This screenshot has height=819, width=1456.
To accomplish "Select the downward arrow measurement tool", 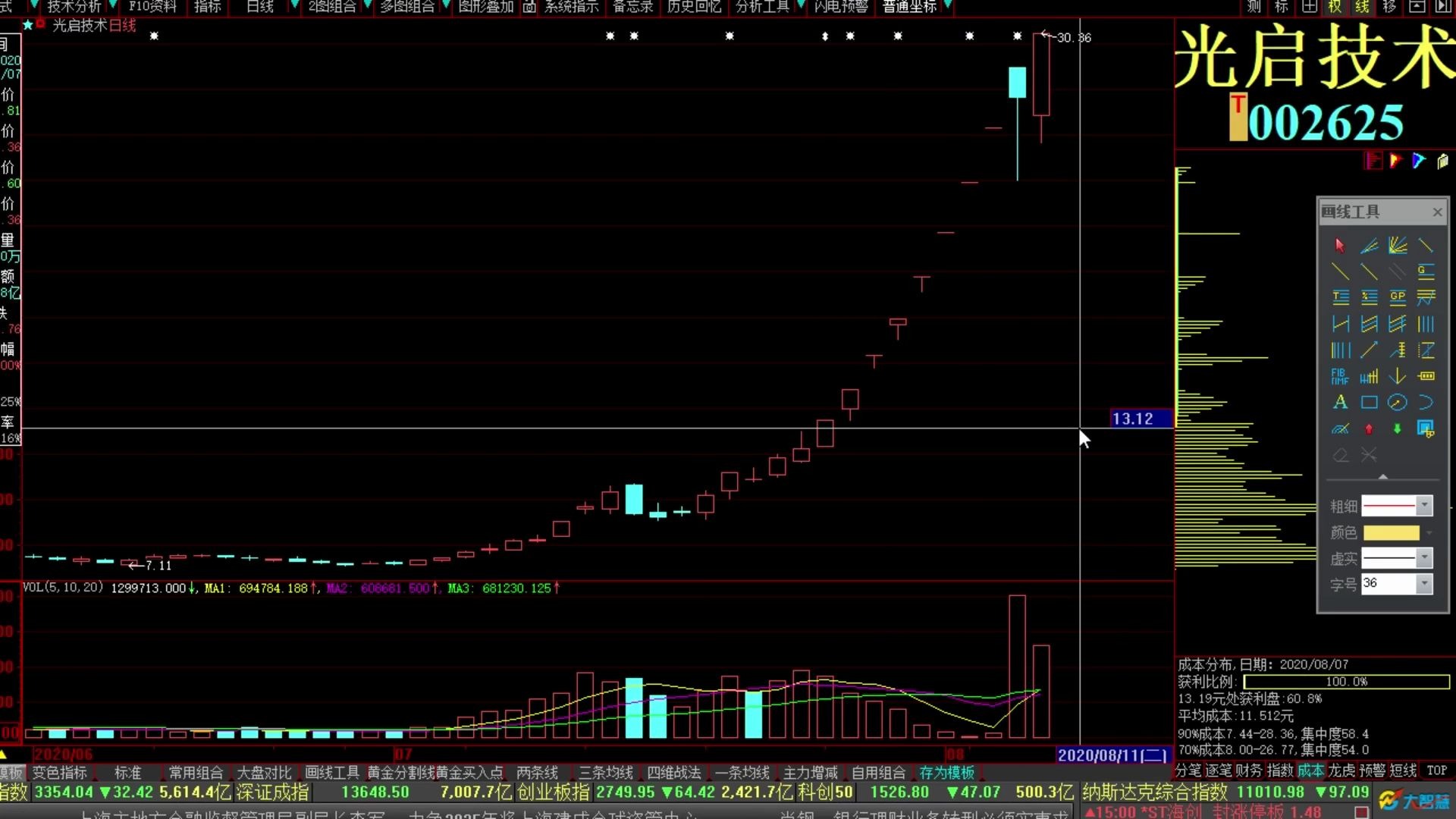I will point(1398,376).
